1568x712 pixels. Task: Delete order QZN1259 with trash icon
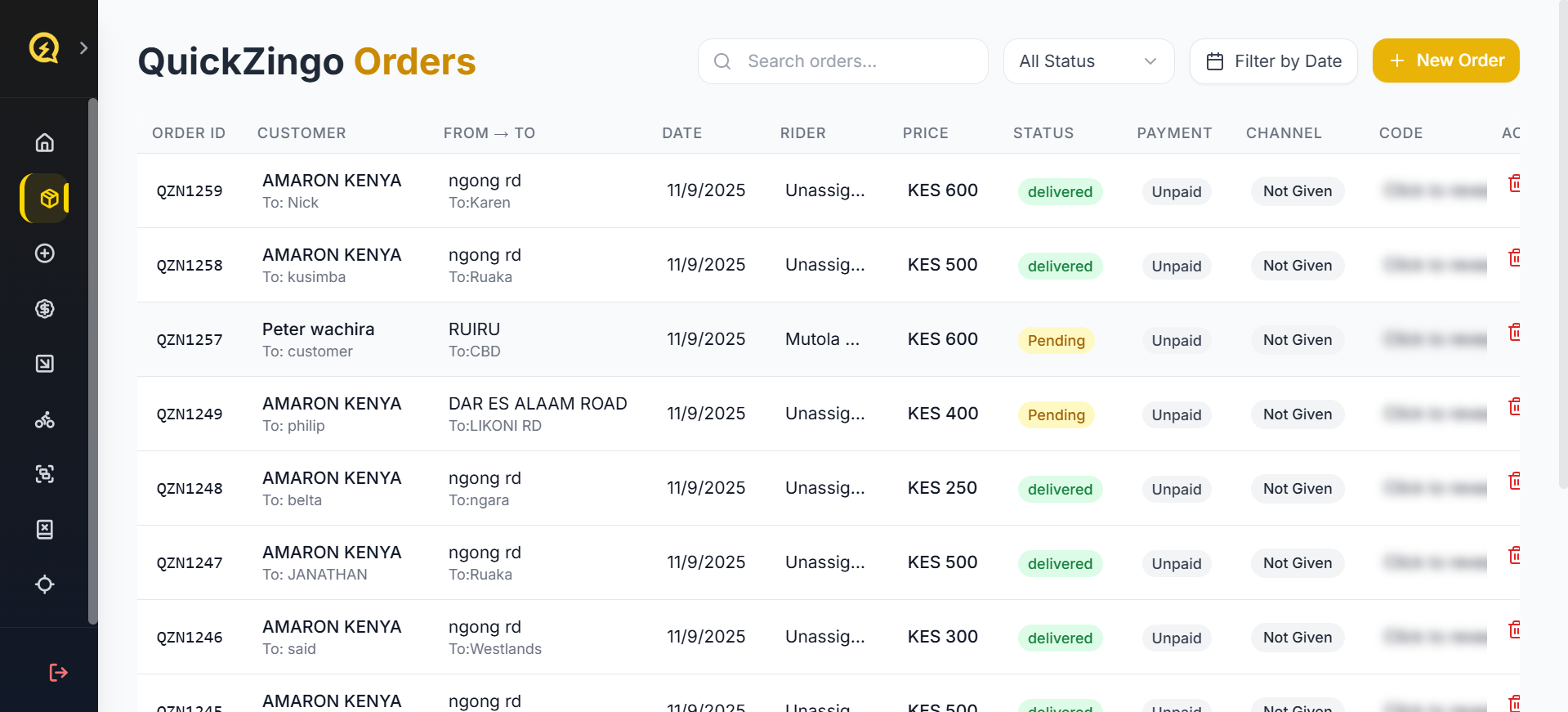[x=1514, y=183]
